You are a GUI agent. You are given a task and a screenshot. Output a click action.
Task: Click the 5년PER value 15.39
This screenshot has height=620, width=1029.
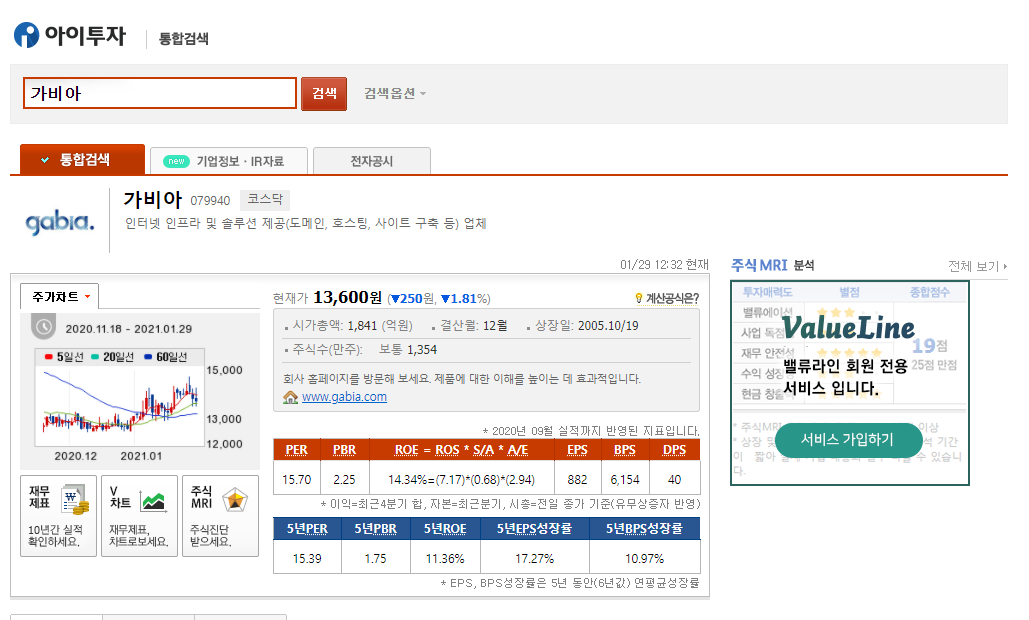pyautogui.click(x=307, y=558)
